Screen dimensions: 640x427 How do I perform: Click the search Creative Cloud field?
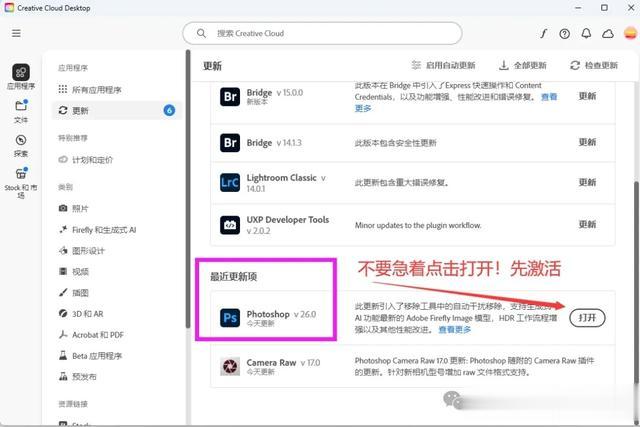point(322,33)
